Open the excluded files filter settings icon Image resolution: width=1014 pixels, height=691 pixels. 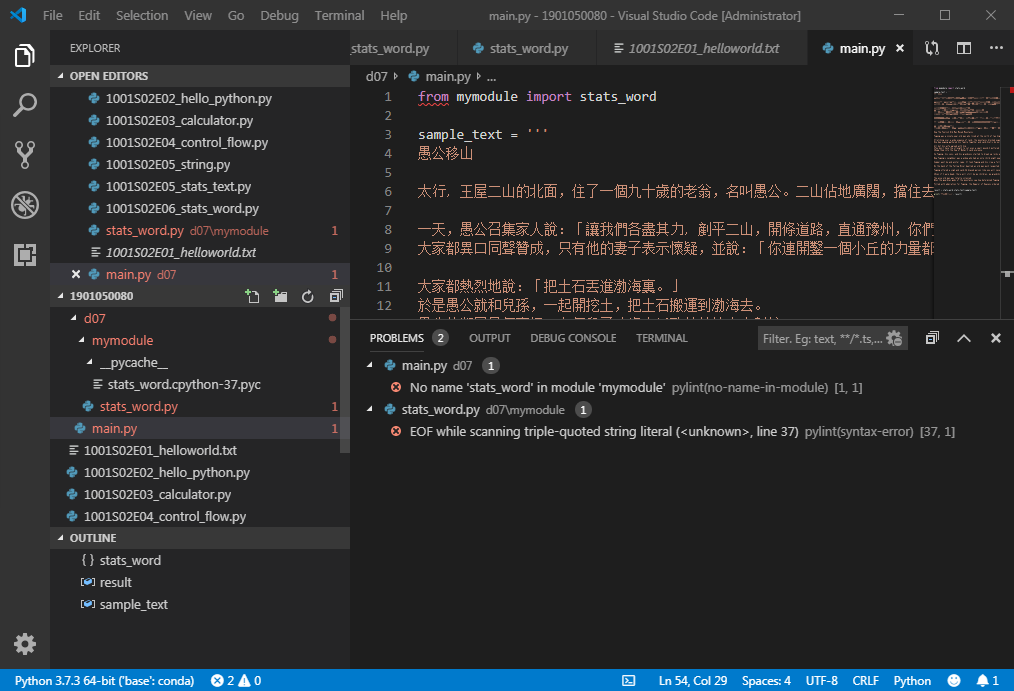tap(894, 338)
